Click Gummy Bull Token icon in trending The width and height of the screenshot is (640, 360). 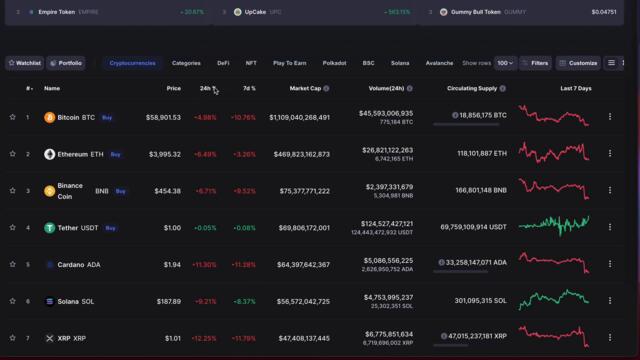click(x=444, y=12)
